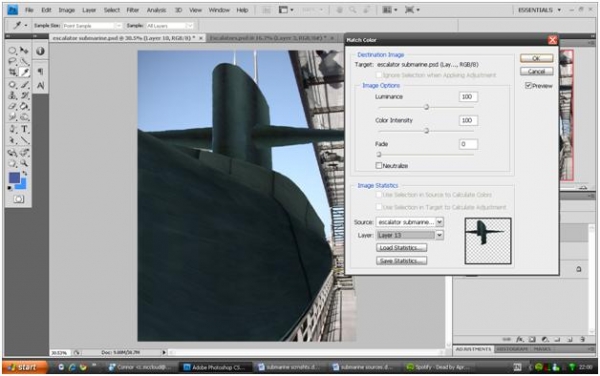Screen dimensions: 600x376
Task: Select the Blur tool
Action: click(12, 117)
